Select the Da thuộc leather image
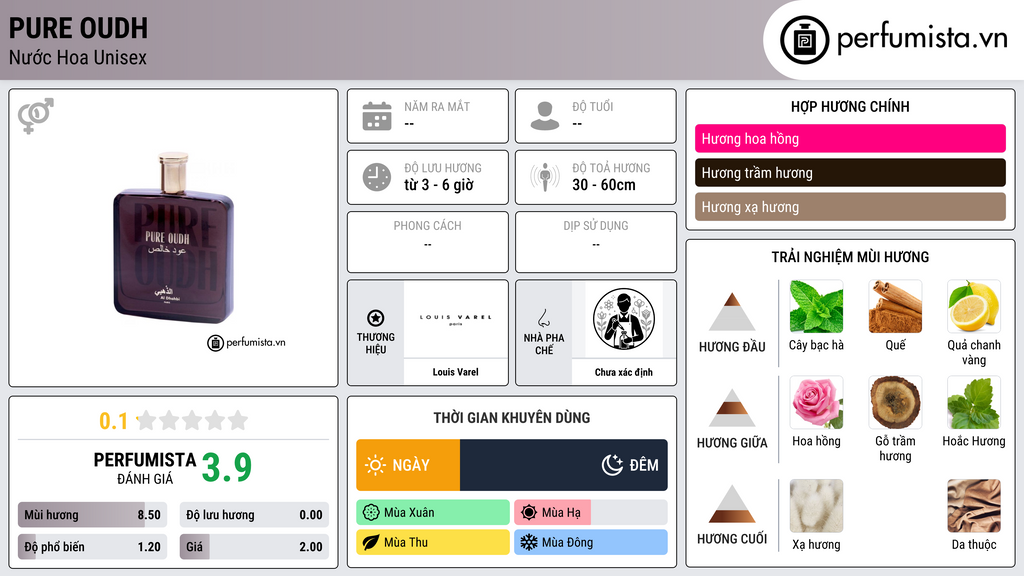Viewport: 1024px width, 576px height. pos(974,506)
